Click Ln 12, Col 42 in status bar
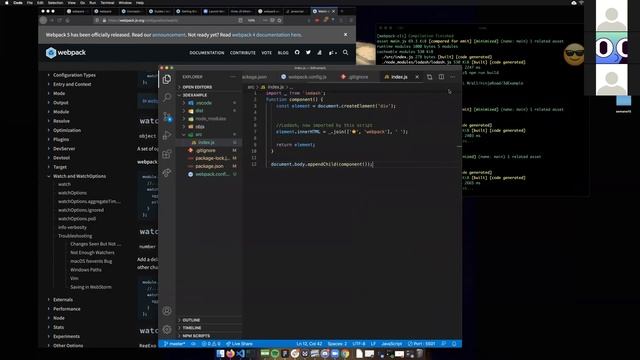Image resolution: width=640 pixels, height=360 pixels. click(309, 344)
